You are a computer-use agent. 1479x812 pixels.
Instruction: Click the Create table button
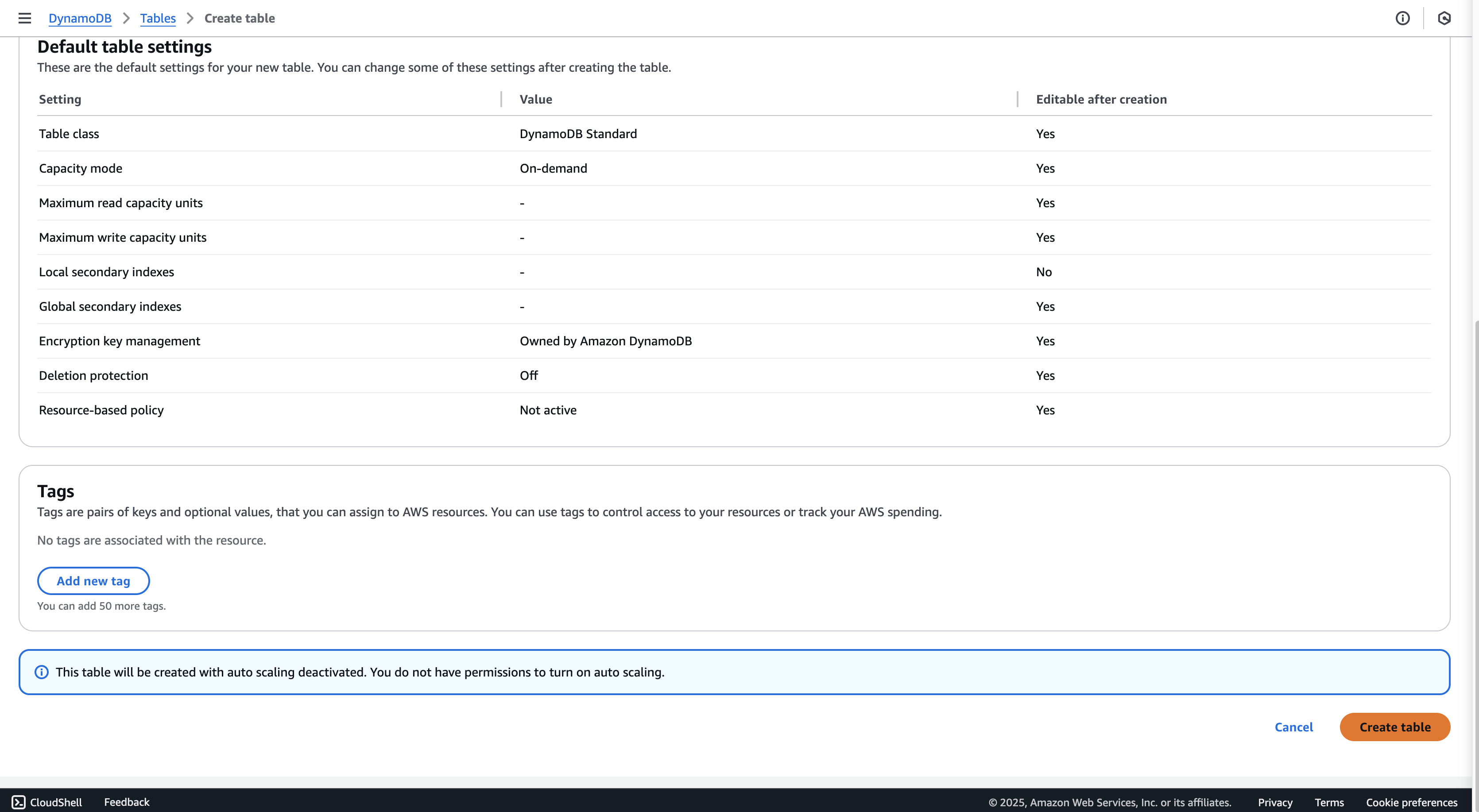tap(1395, 727)
